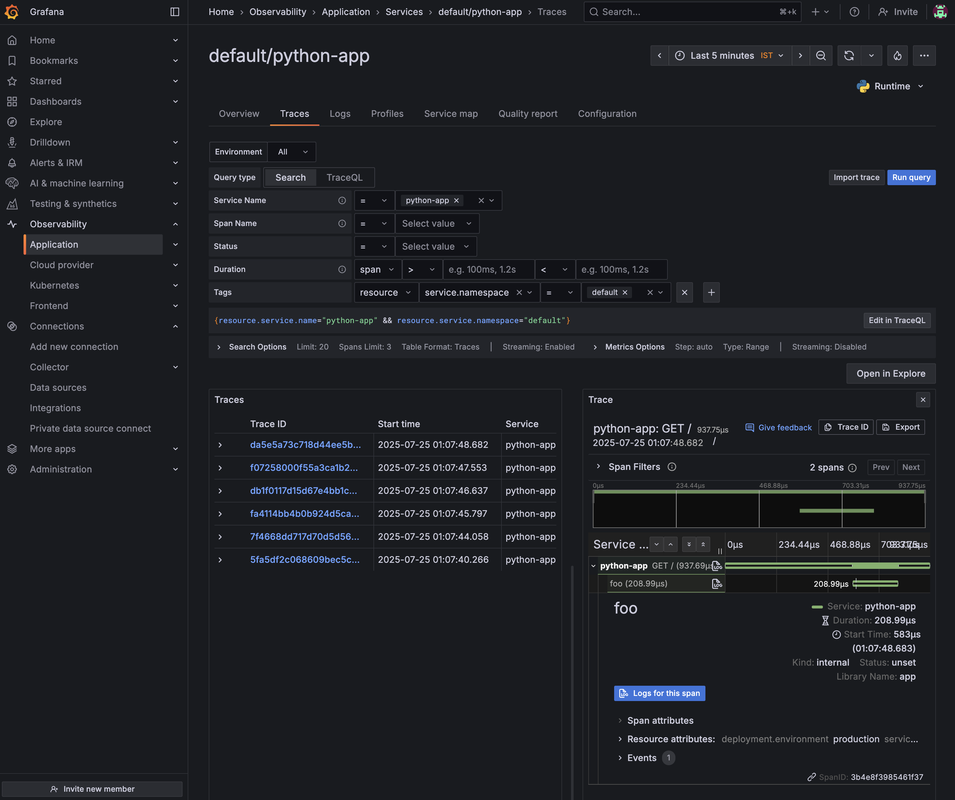Open the help question mark icon
This screenshot has height=800, width=955.
(855, 12)
